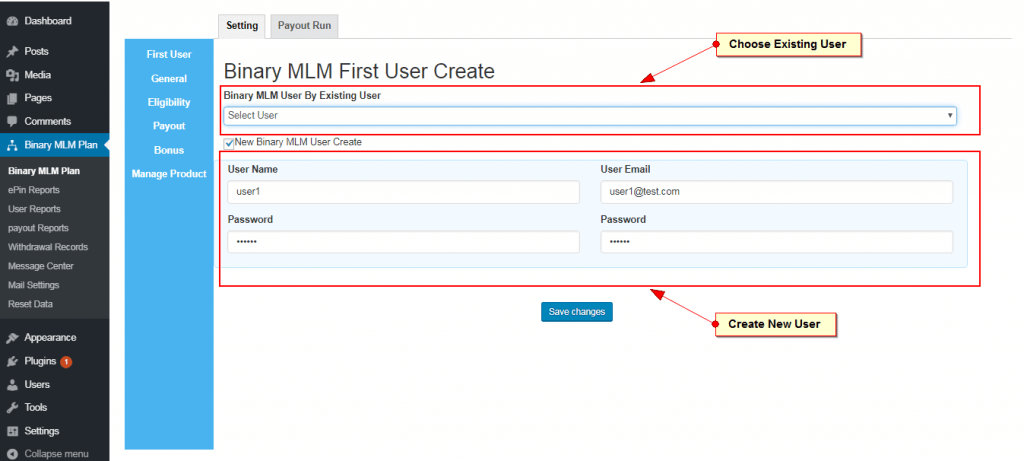Screen dimensions: 1024x461
Task: Select the Setting tab
Action: (242, 26)
